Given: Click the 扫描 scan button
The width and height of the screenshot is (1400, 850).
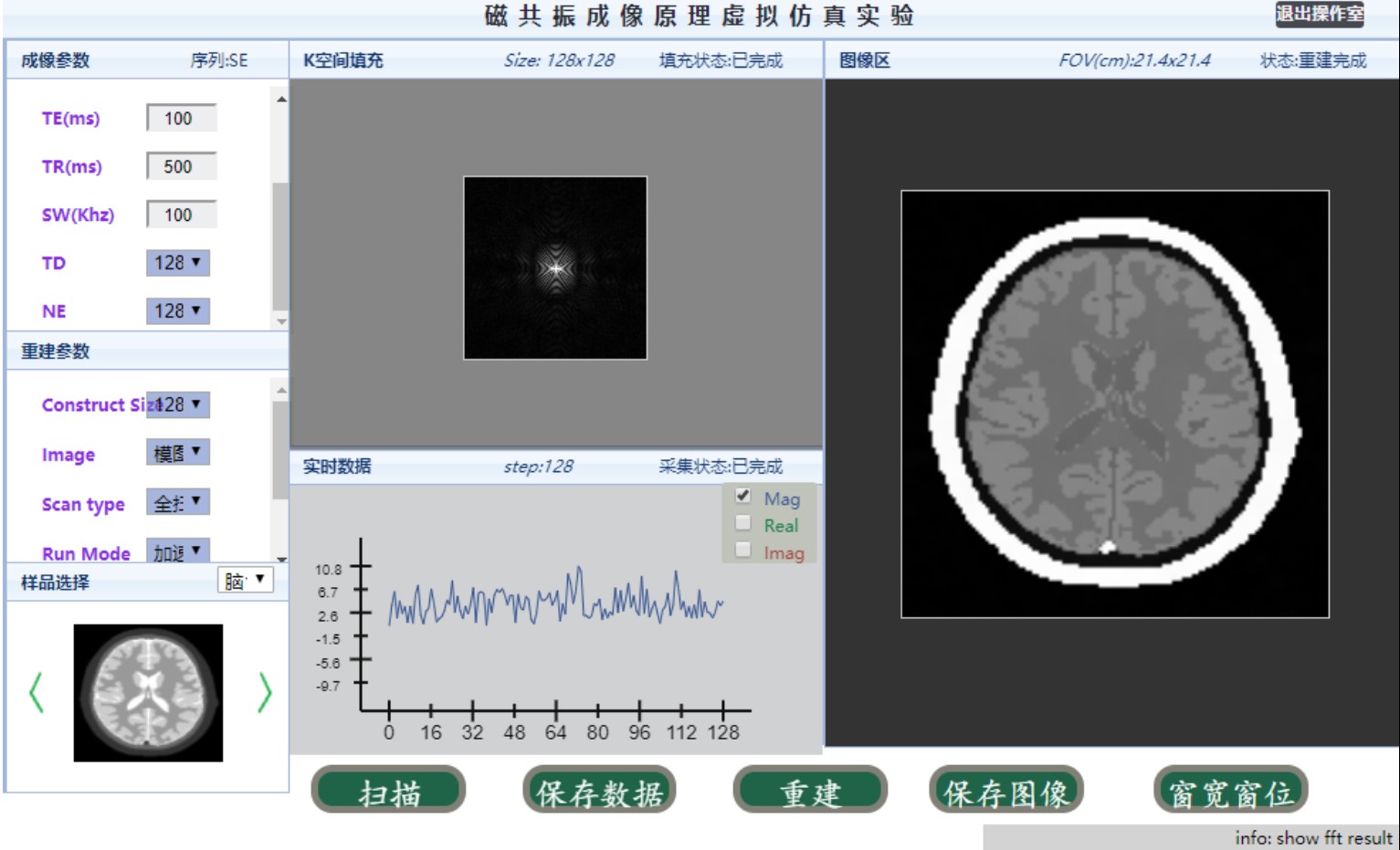Looking at the screenshot, I should [389, 792].
